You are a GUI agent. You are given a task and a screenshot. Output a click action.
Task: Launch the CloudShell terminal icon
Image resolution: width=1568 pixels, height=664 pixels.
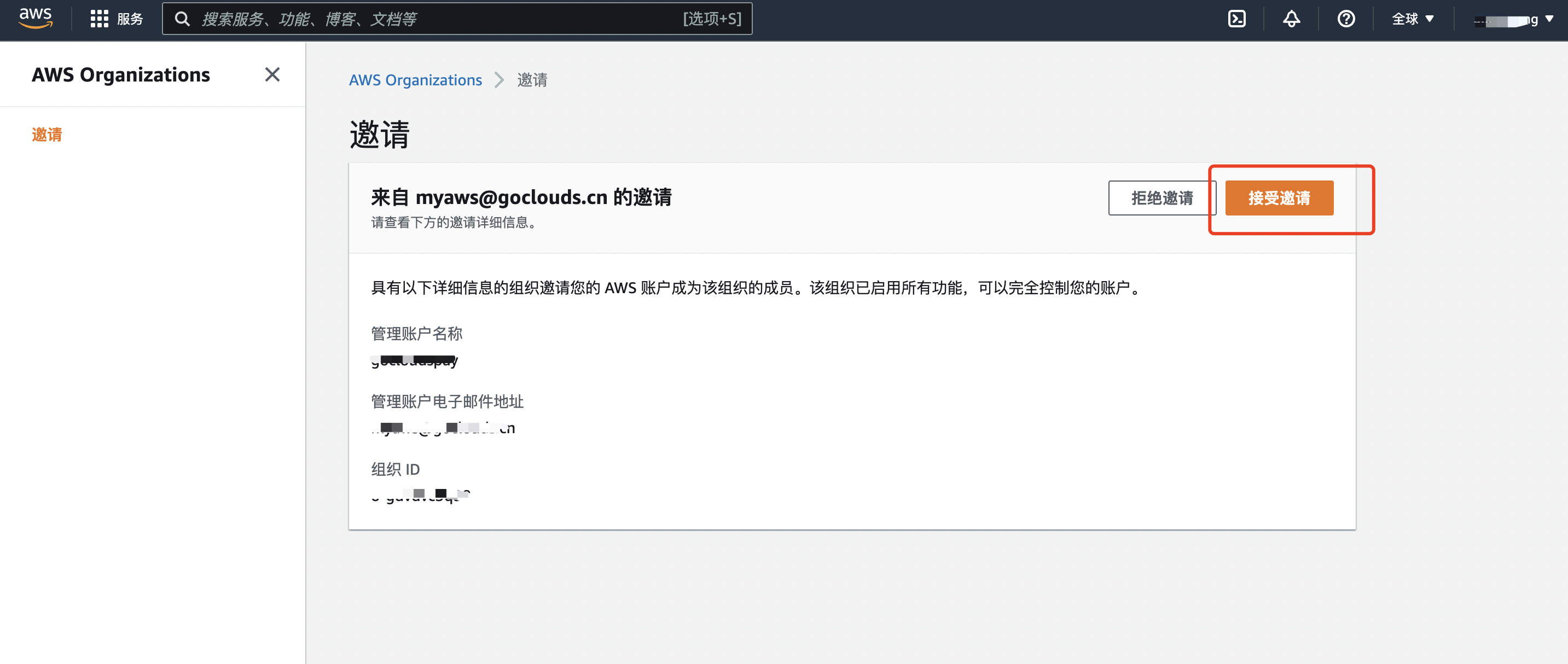pos(1236,19)
